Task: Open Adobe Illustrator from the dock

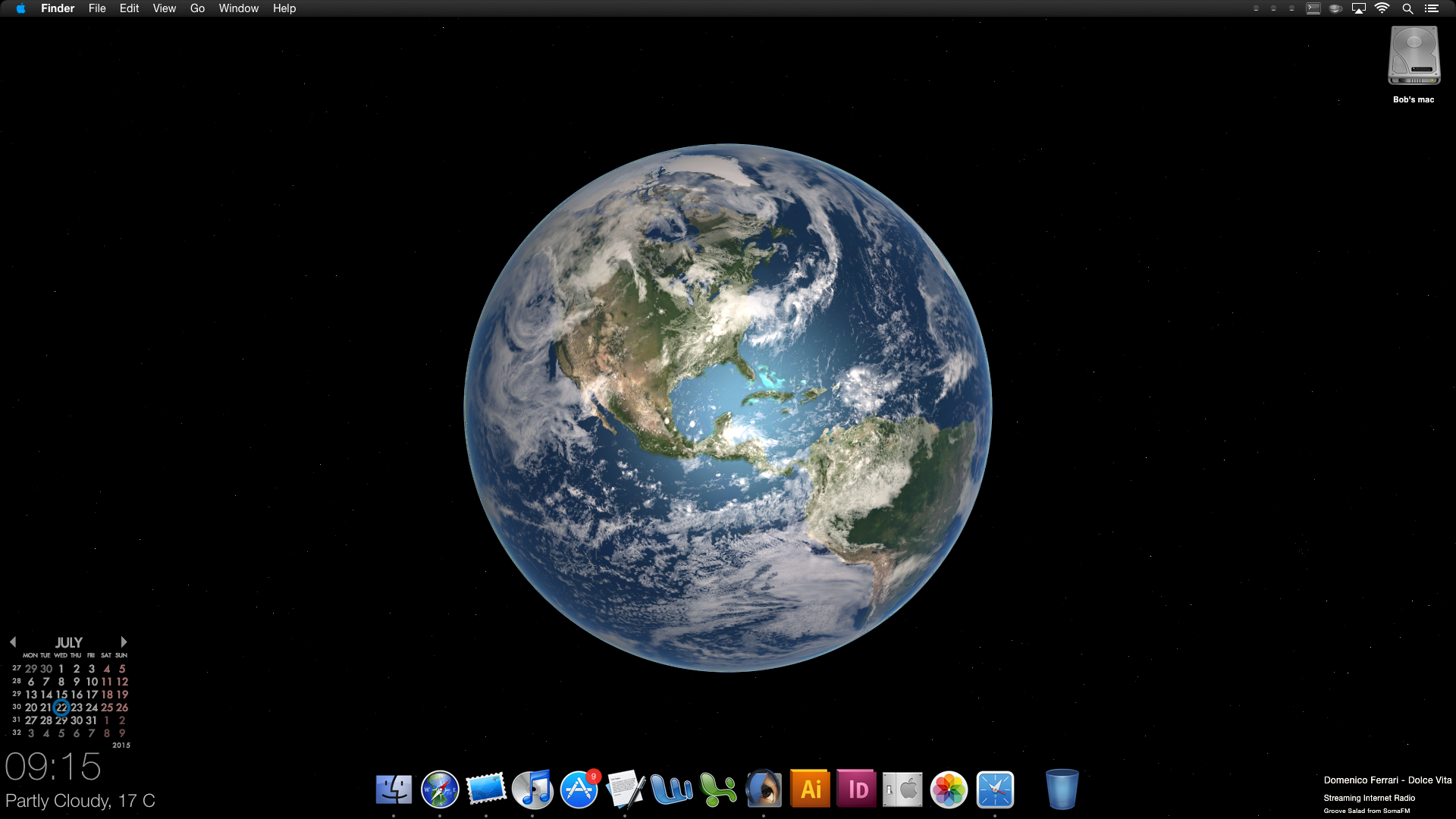Action: 810,789
